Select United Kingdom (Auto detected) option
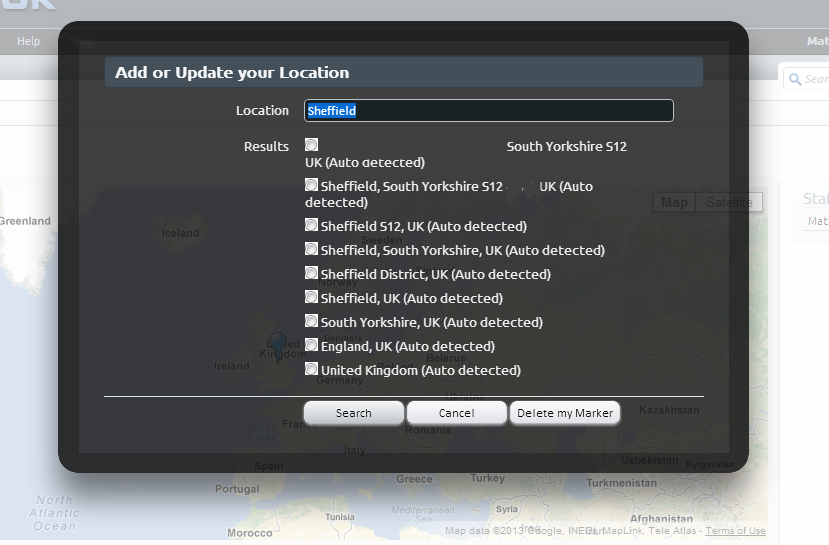Viewport: 829px width, 545px height. tap(311, 369)
